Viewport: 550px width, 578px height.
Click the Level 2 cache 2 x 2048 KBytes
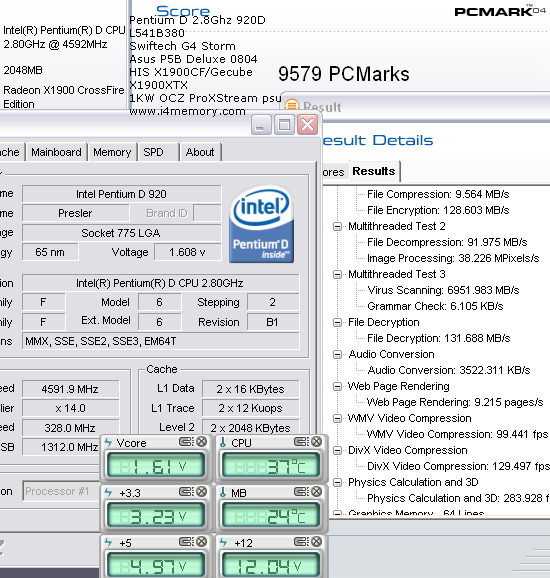(251, 428)
